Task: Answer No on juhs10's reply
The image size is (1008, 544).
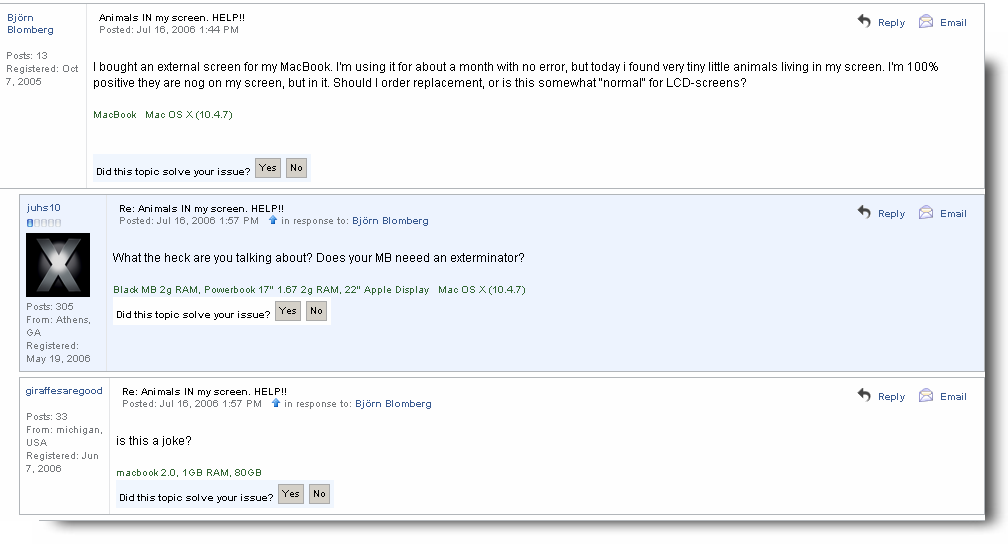Action: (x=316, y=311)
